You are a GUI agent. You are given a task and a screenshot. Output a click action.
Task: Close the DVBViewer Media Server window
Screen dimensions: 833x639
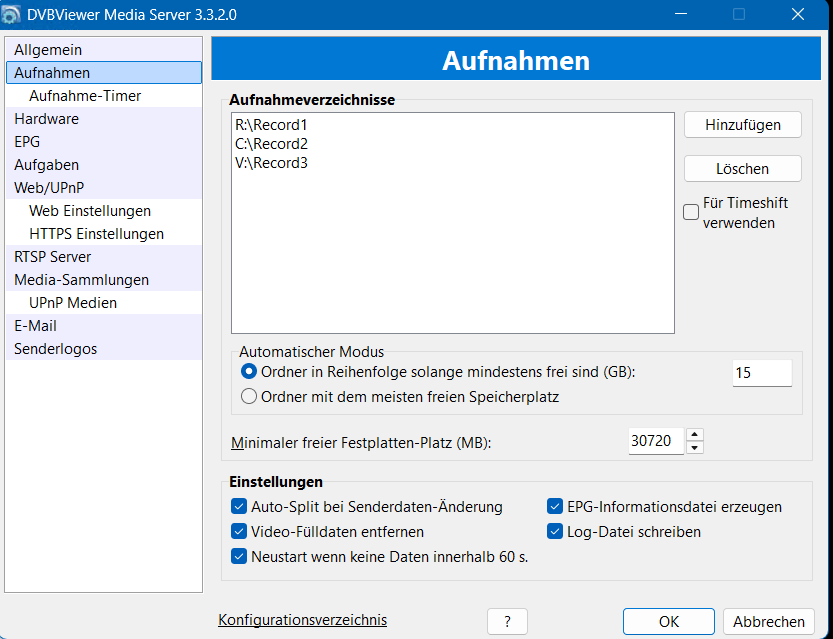point(798,14)
